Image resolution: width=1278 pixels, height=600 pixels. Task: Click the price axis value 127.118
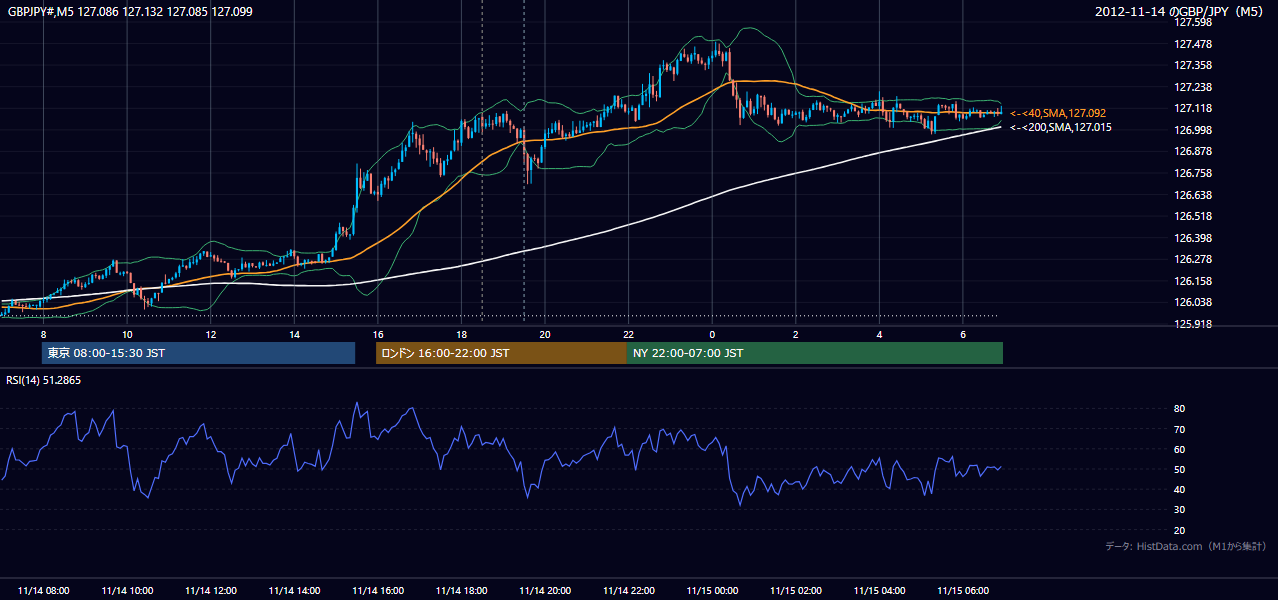tap(1193, 108)
